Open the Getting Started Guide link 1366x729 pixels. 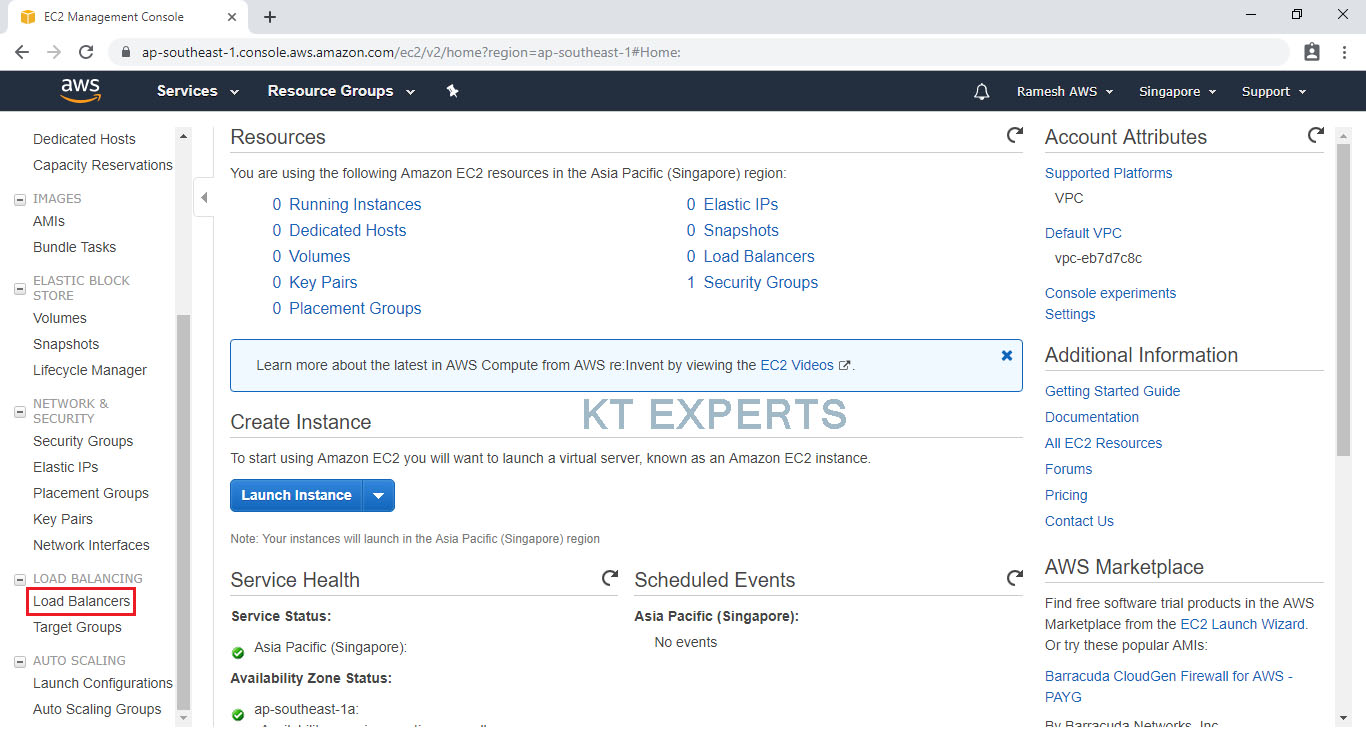1112,391
